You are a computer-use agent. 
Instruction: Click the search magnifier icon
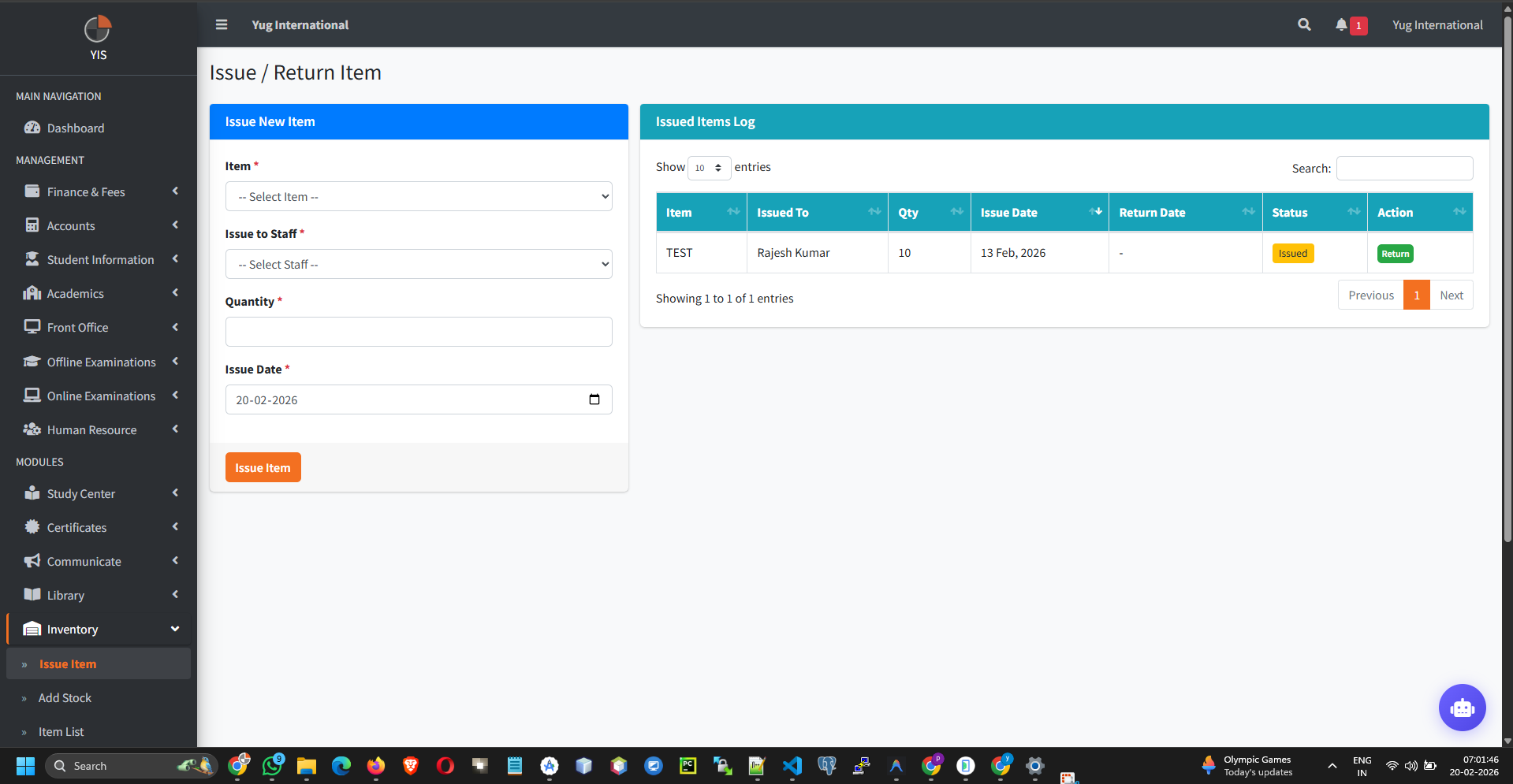click(x=1303, y=24)
